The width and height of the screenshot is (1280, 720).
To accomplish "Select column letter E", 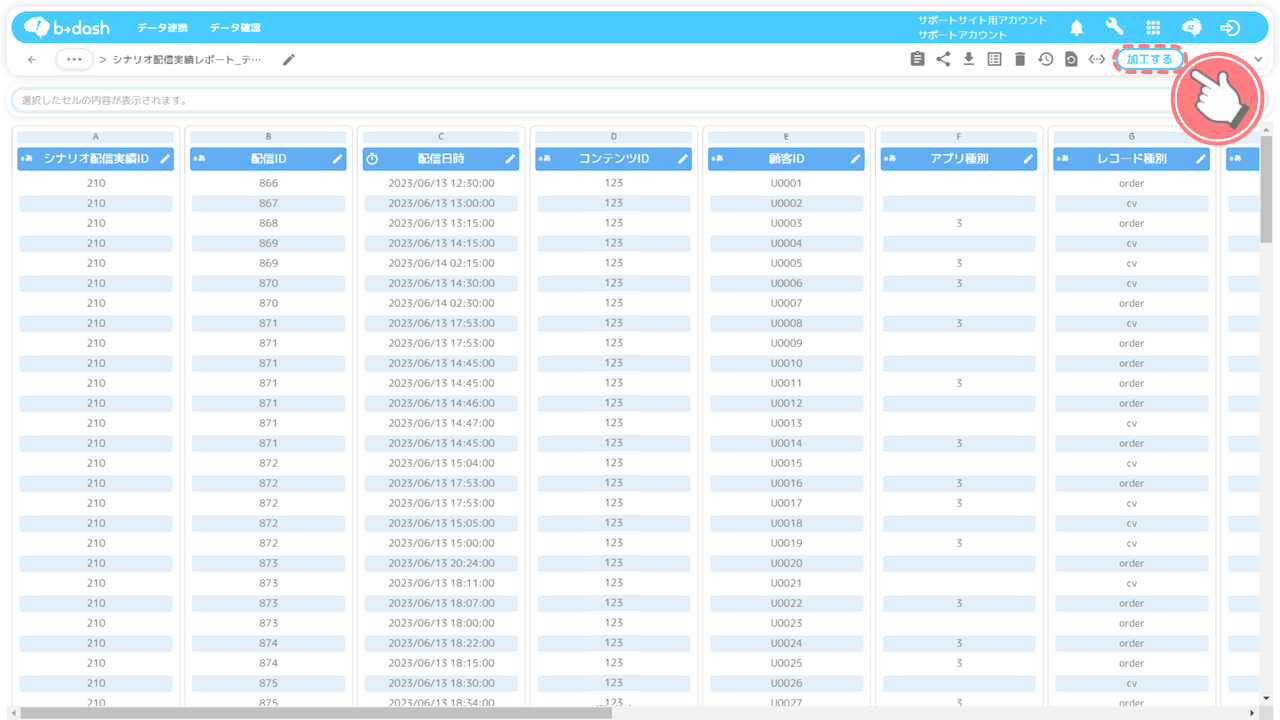I will [x=786, y=137].
